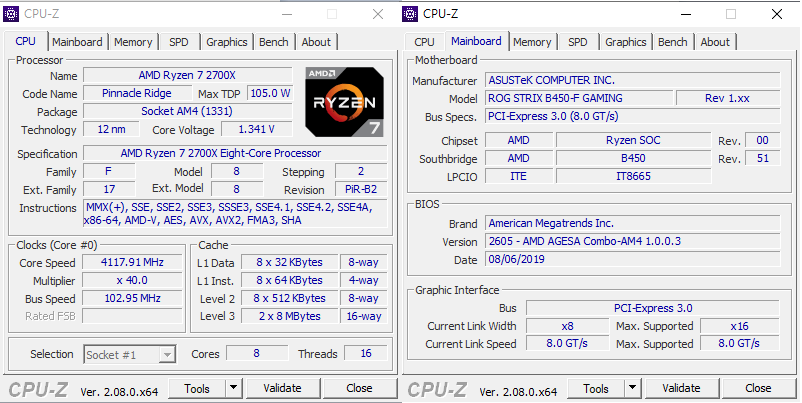Close left CPU-Z window via title bar X
802x403 pixels.
tap(378, 14)
